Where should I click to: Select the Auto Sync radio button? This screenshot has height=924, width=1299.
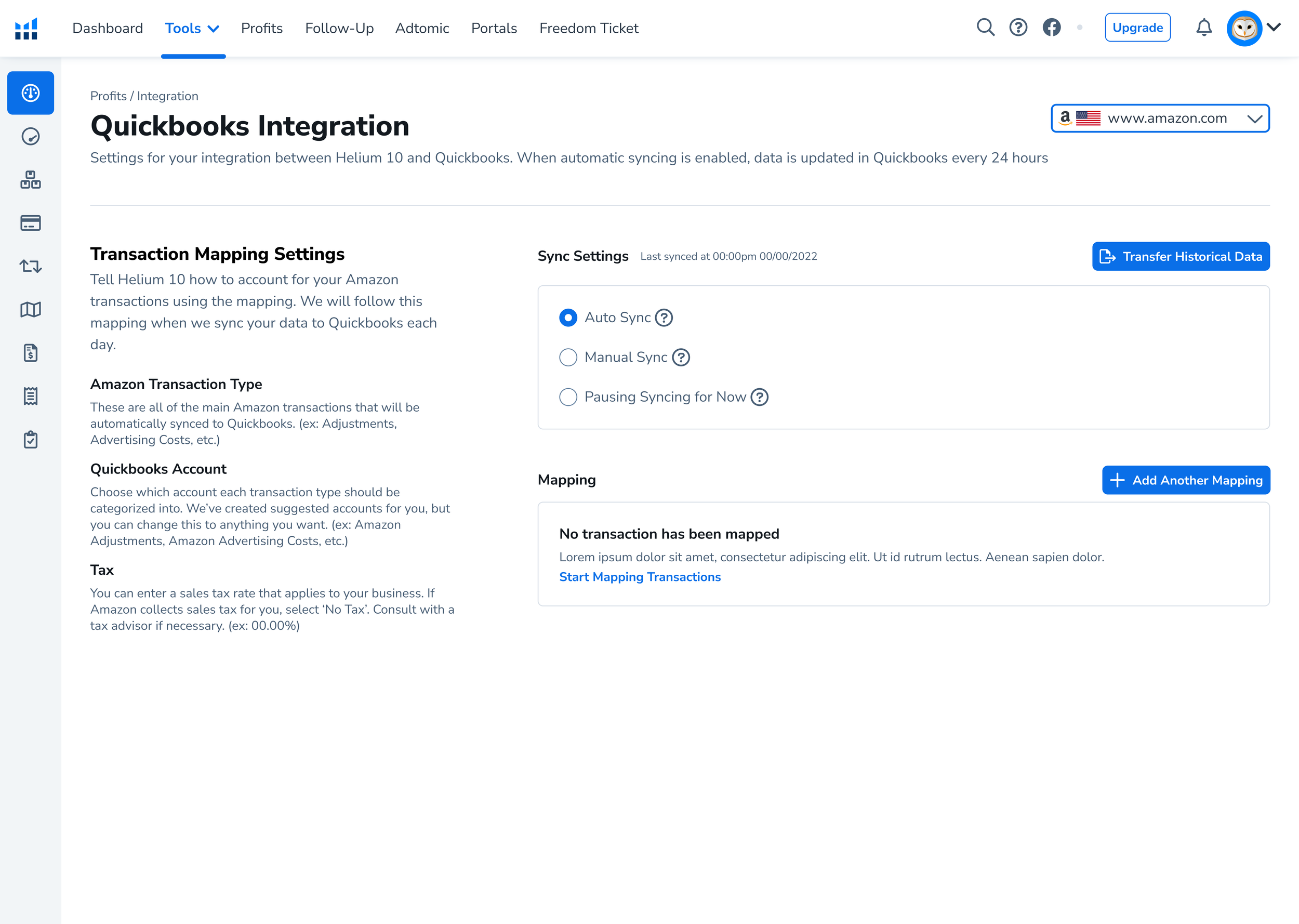(x=567, y=318)
